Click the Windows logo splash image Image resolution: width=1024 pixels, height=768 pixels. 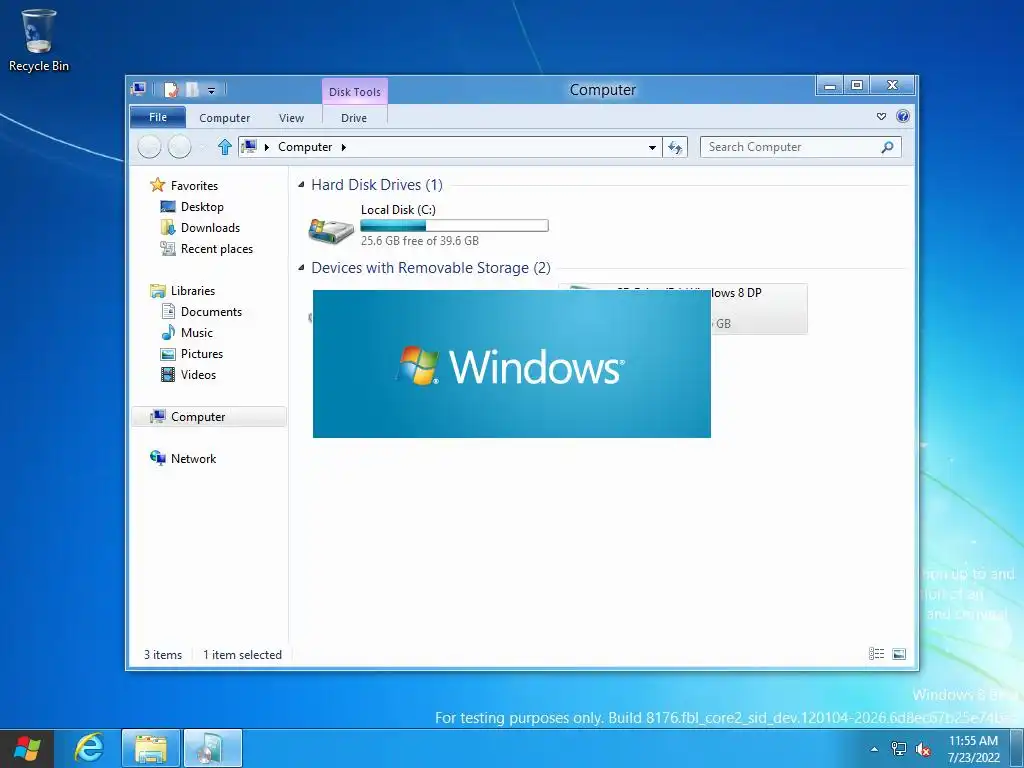pyautogui.click(x=511, y=364)
